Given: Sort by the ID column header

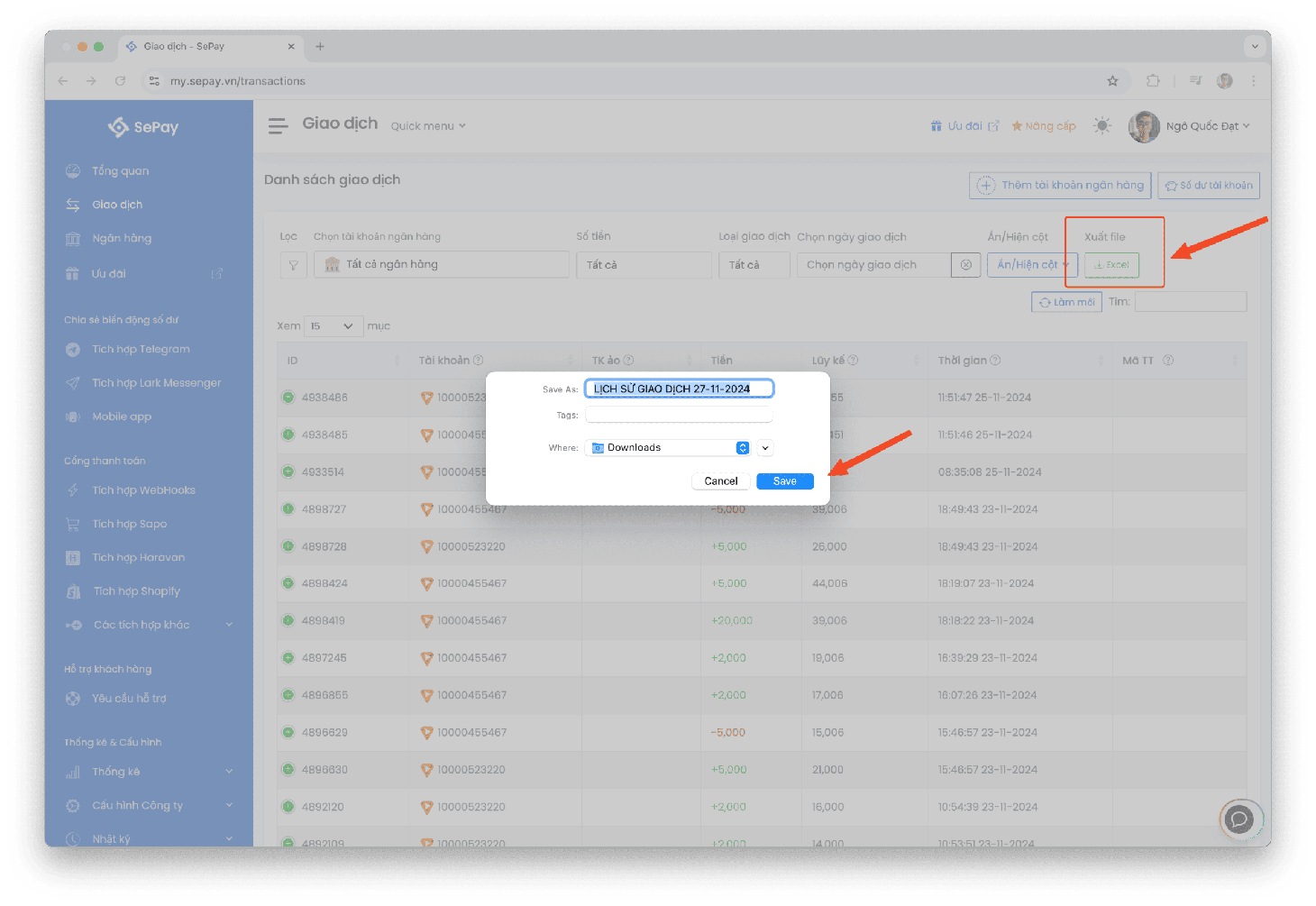Looking at the screenshot, I should 343,361.
